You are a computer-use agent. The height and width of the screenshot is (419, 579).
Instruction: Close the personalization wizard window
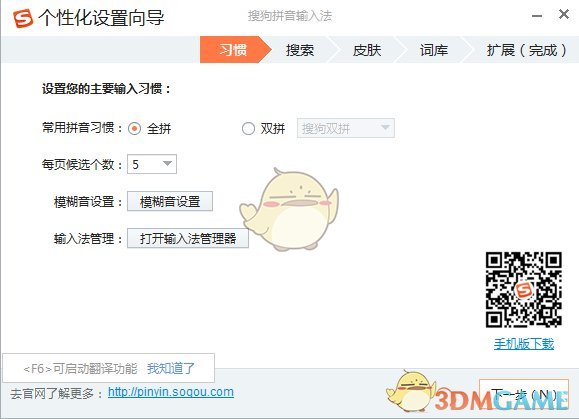564,14
